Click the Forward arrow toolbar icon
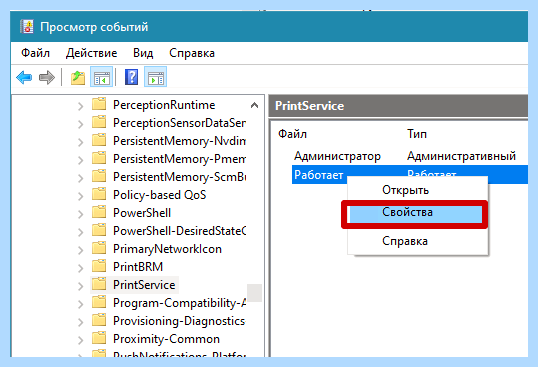This screenshot has height=367, width=538. pos(47,78)
